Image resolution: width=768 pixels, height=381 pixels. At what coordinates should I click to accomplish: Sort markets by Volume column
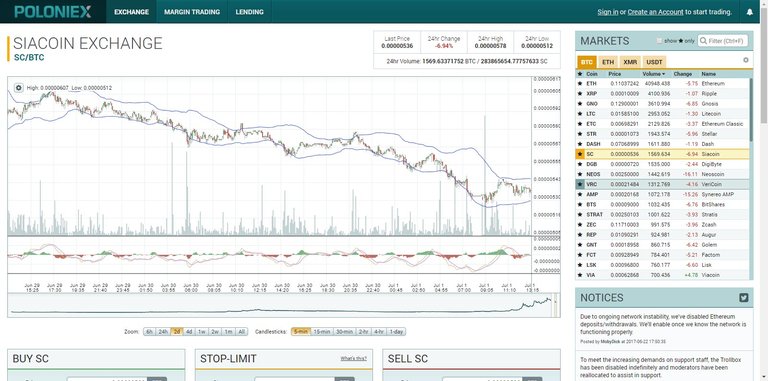pos(653,74)
